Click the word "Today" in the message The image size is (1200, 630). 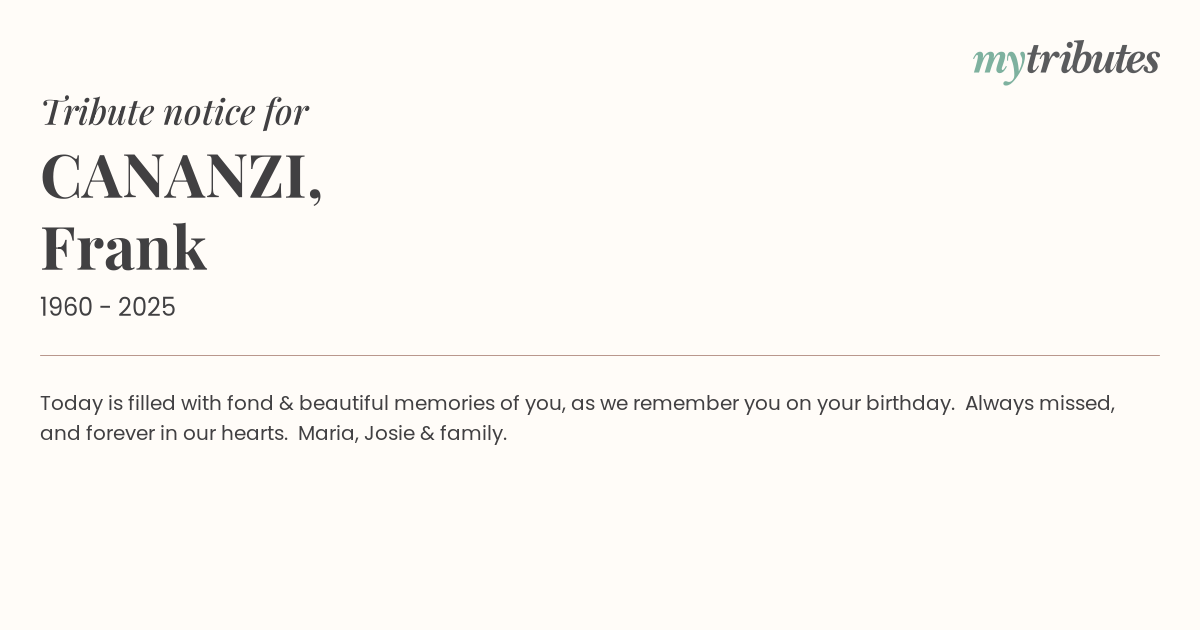click(x=70, y=404)
